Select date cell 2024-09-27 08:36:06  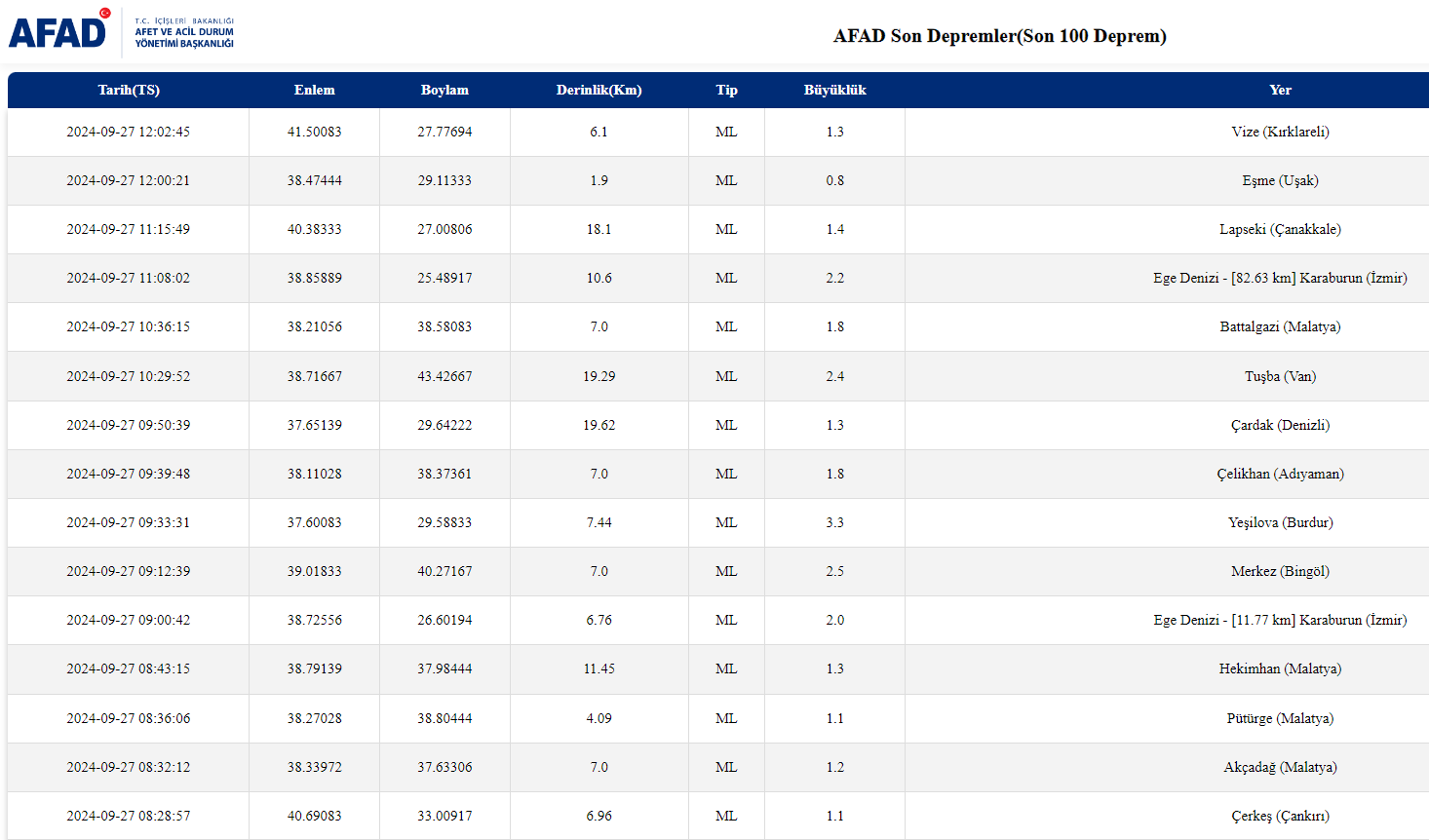click(129, 718)
